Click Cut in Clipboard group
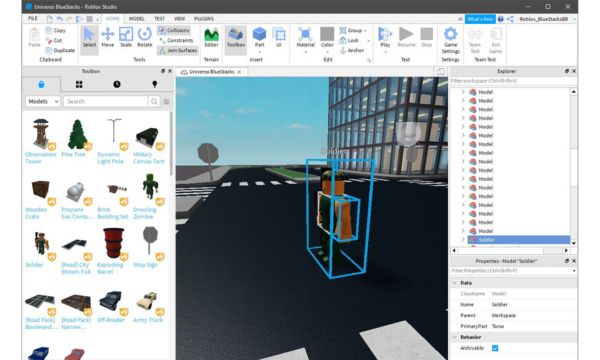 pos(54,40)
